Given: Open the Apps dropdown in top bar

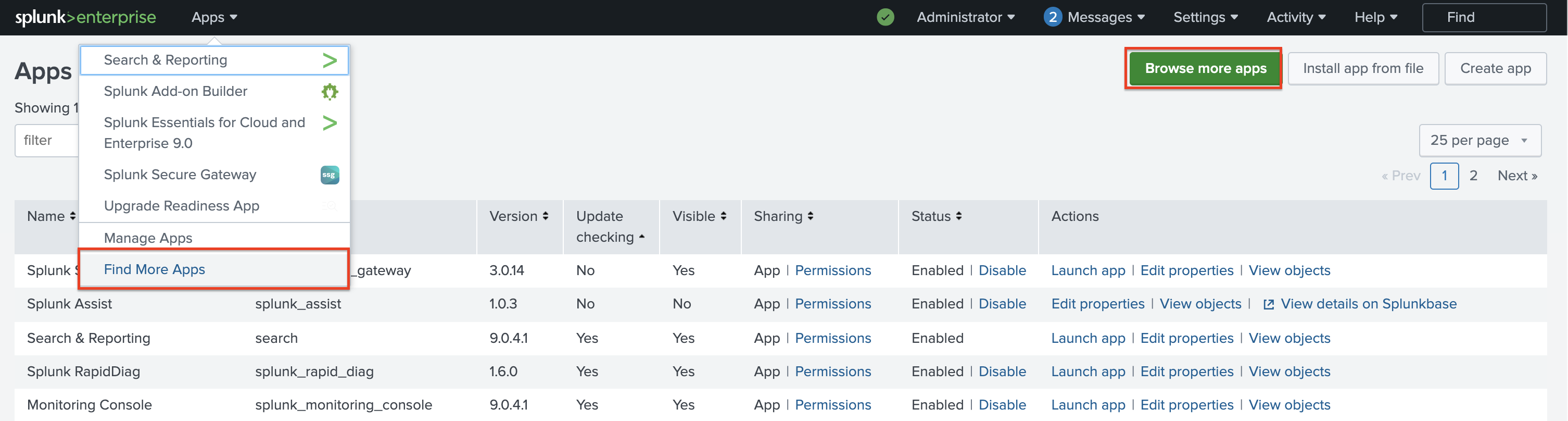Looking at the screenshot, I should [213, 17].
